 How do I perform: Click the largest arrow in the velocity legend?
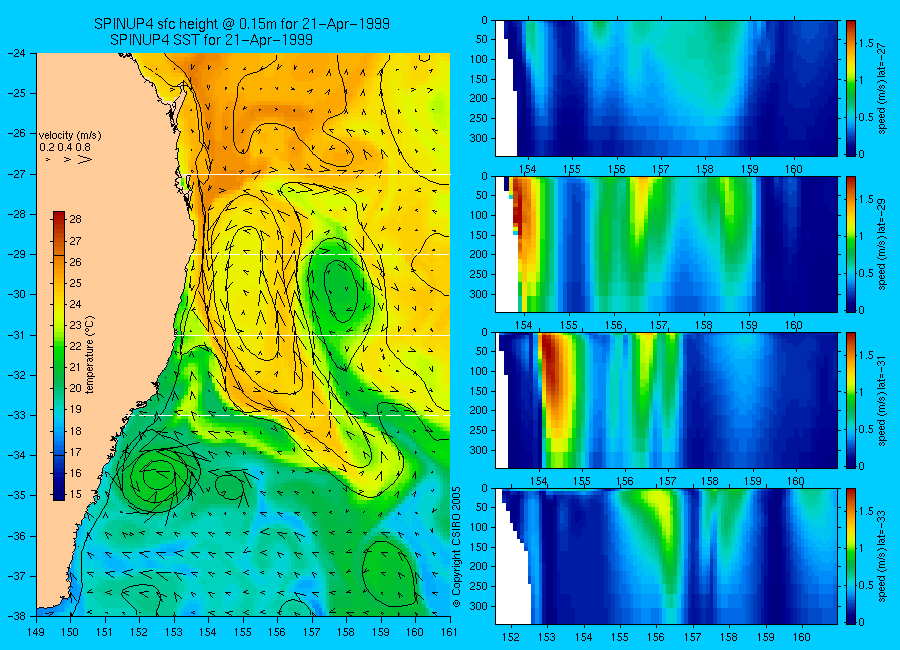[x=86, y=159]
